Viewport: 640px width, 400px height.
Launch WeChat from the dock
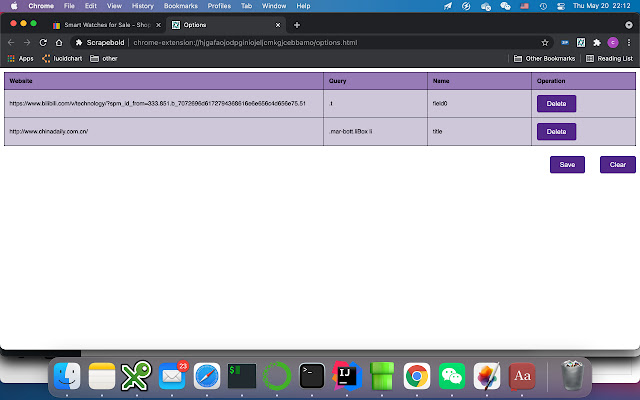[453, 376]
